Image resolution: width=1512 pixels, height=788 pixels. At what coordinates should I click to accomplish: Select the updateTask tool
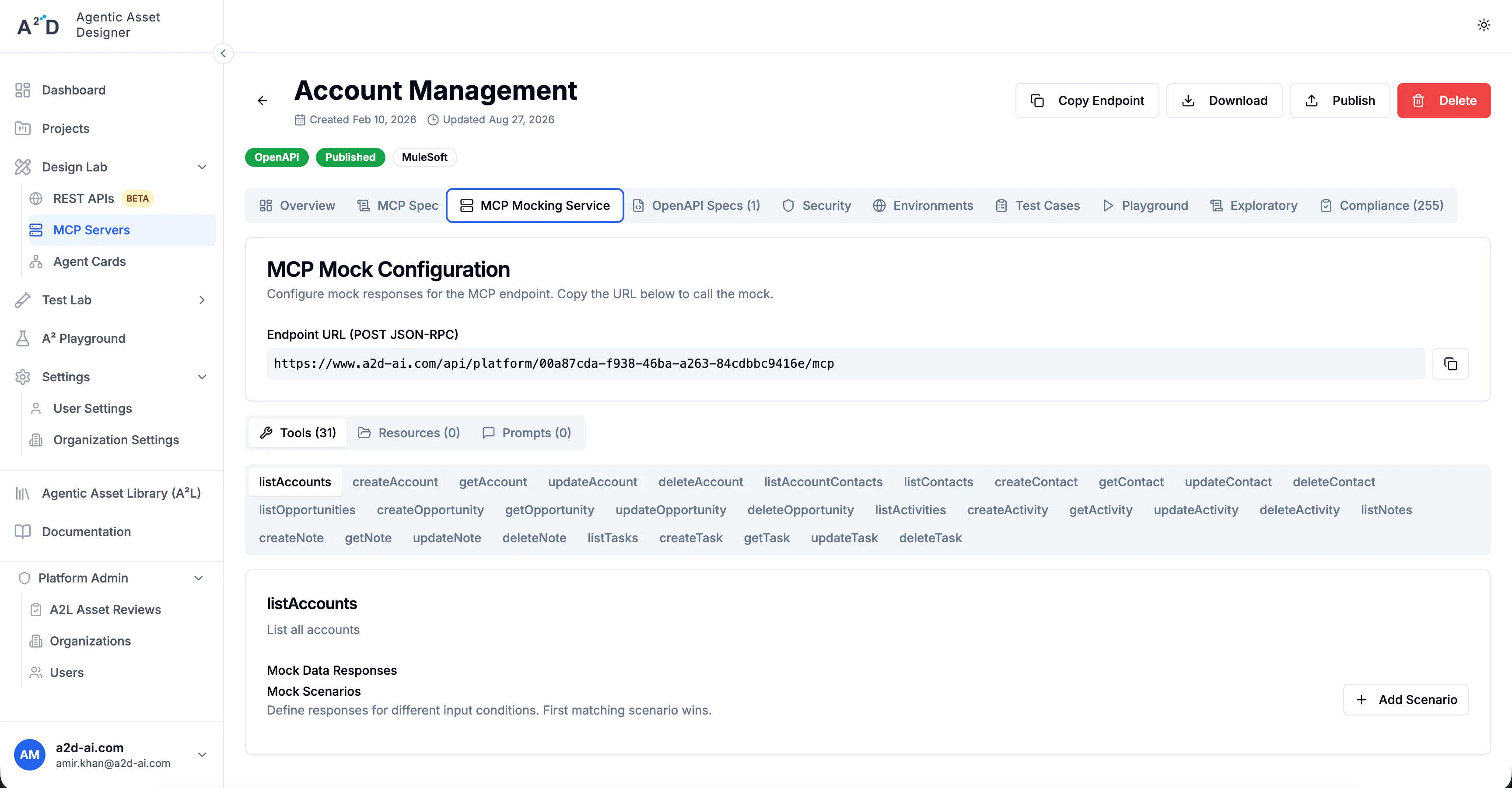tap(844, 538)
